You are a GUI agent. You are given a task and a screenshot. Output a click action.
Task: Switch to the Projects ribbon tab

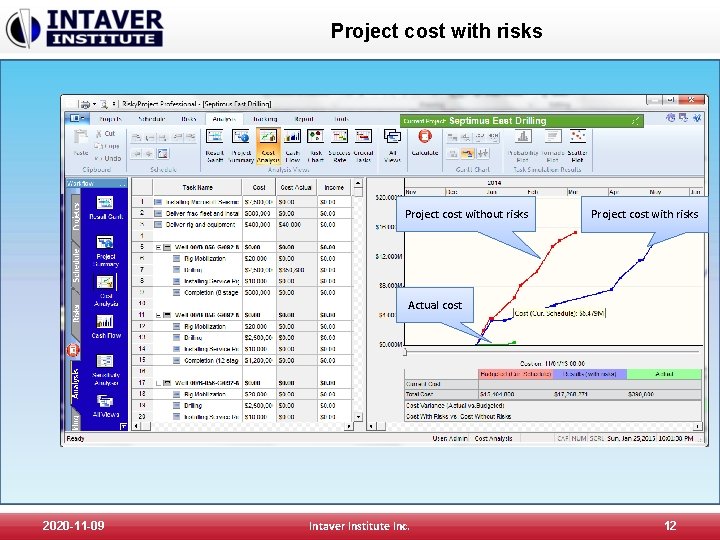coord(110,119)
